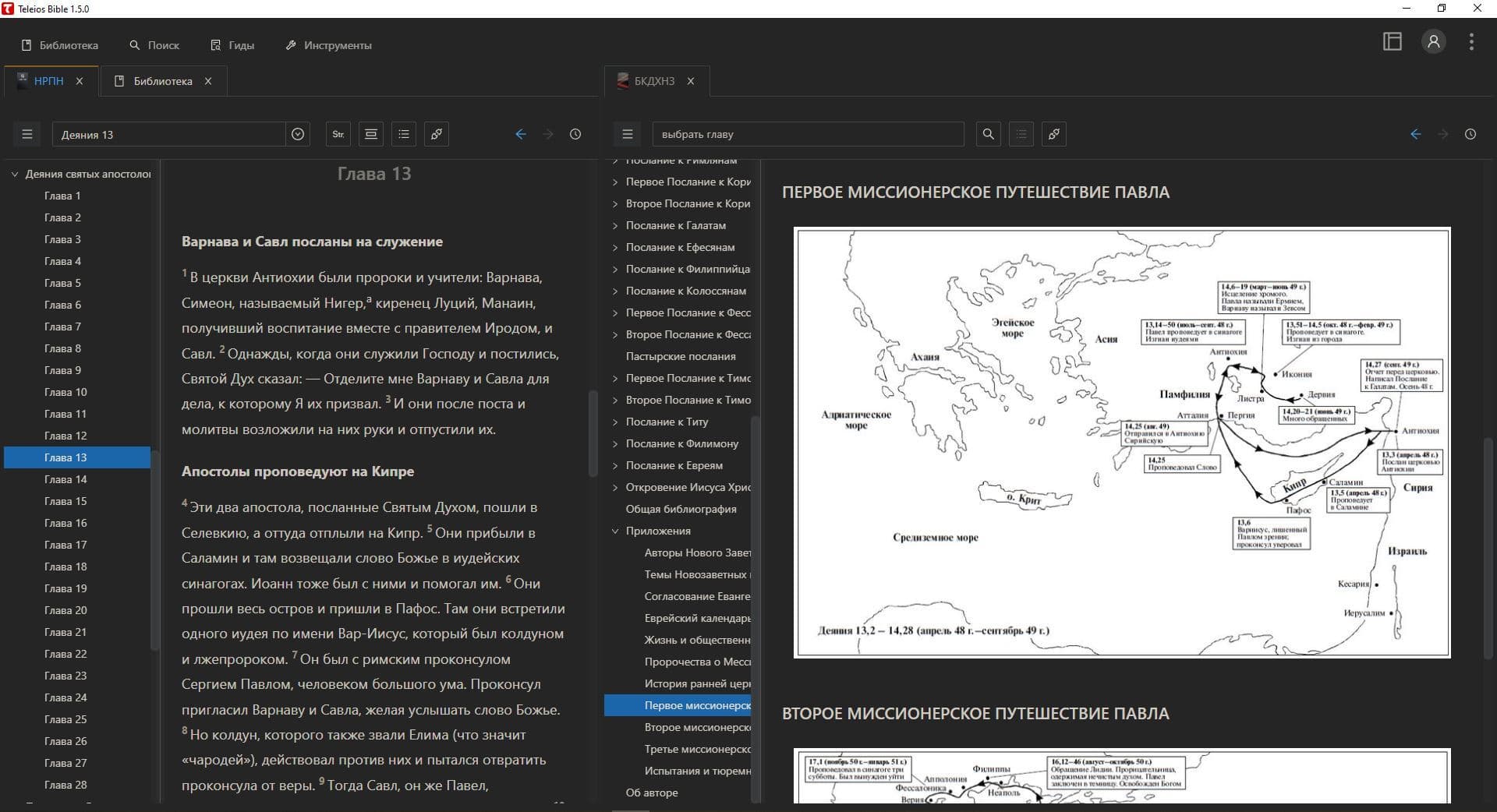The height and width of the screenshot is (812, 1497).
Task: Click the link-panels sync icon in left pane
Action: pos(436,134)
